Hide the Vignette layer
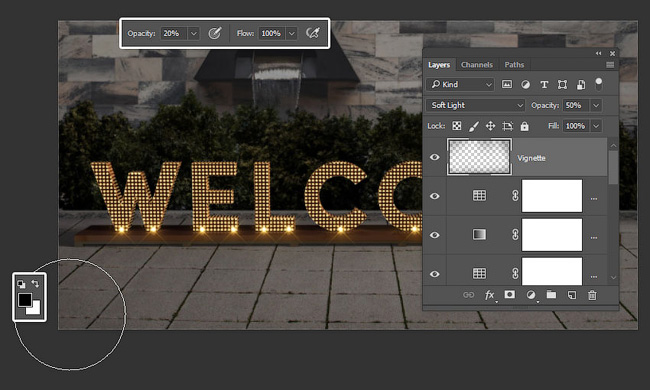 [434, 157]
